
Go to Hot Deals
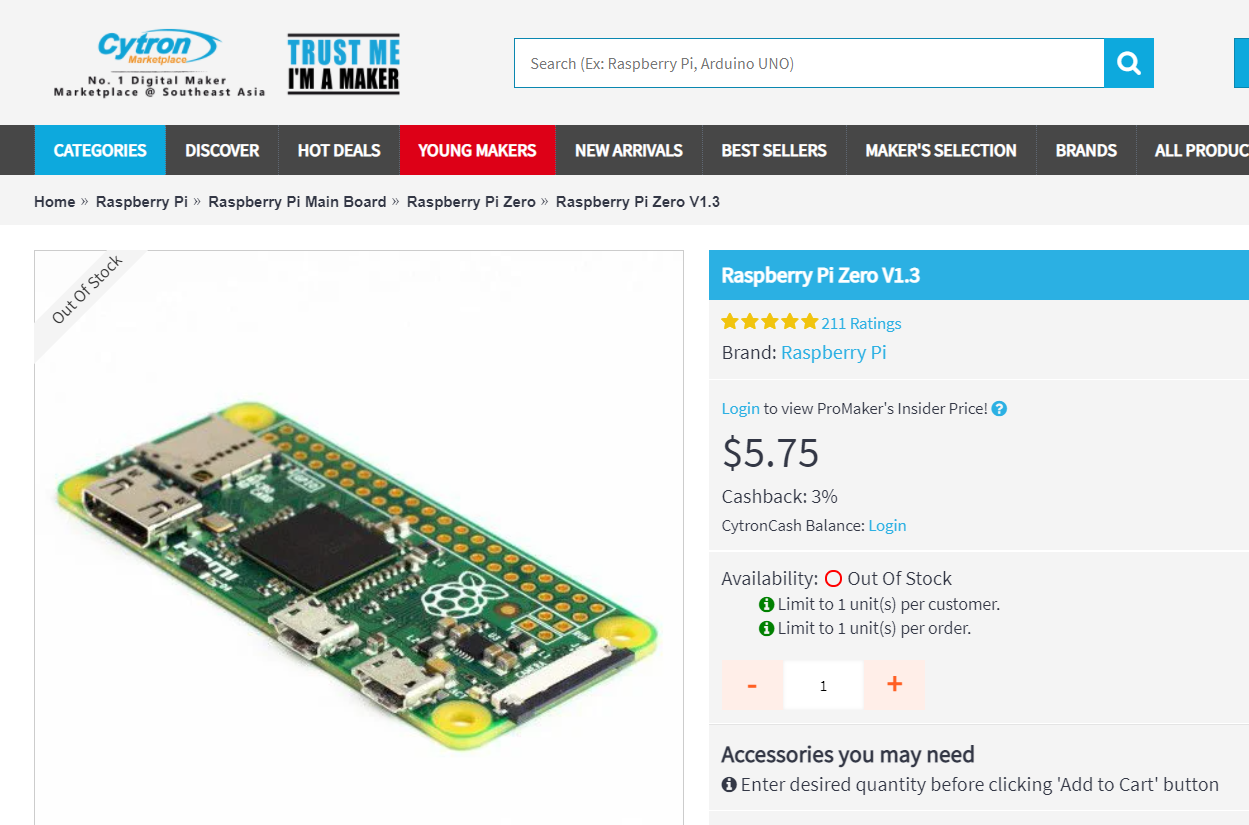[339, 150]
